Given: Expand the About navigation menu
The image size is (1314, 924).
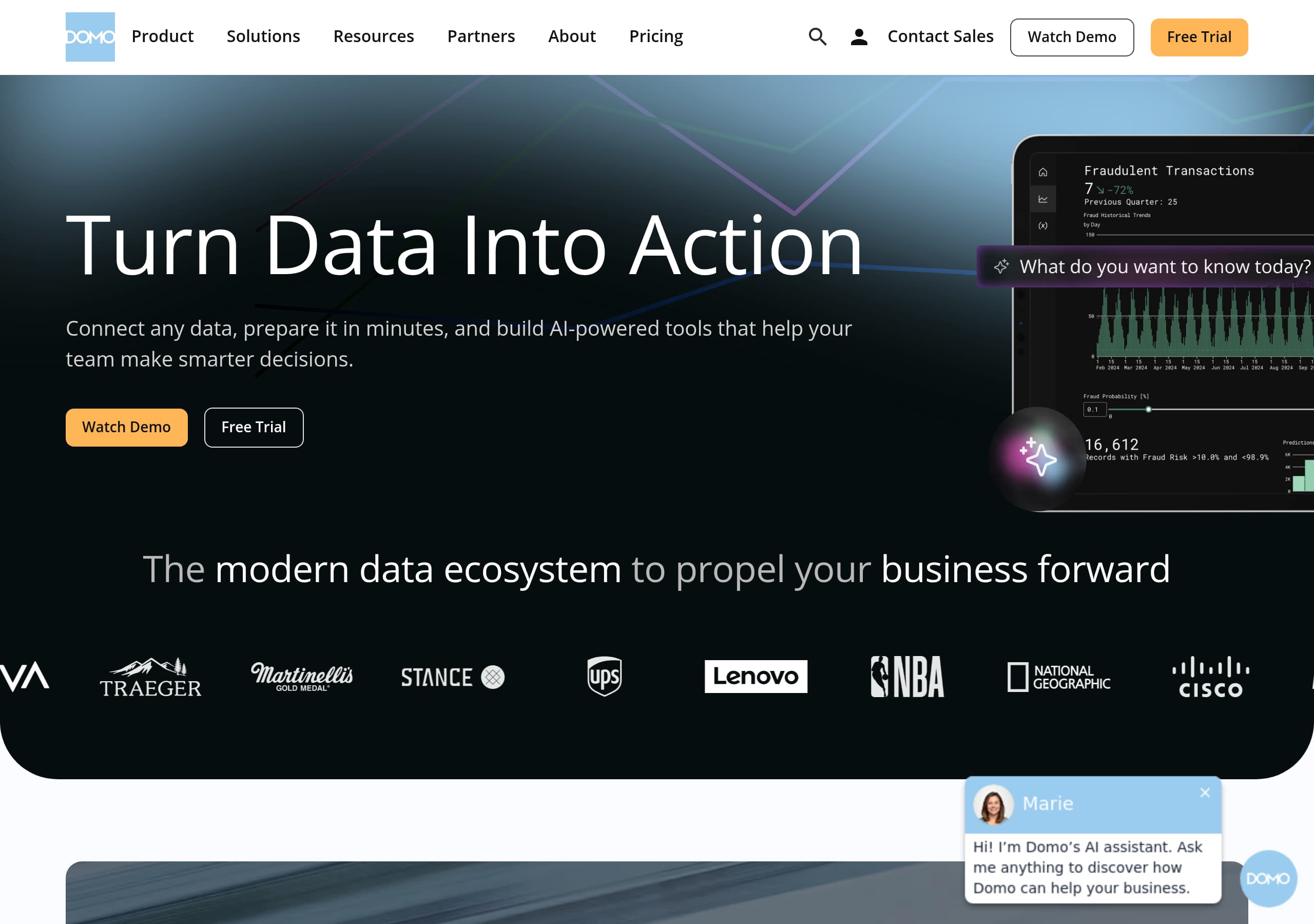Looking at the screenshot, I should point(572,36).
